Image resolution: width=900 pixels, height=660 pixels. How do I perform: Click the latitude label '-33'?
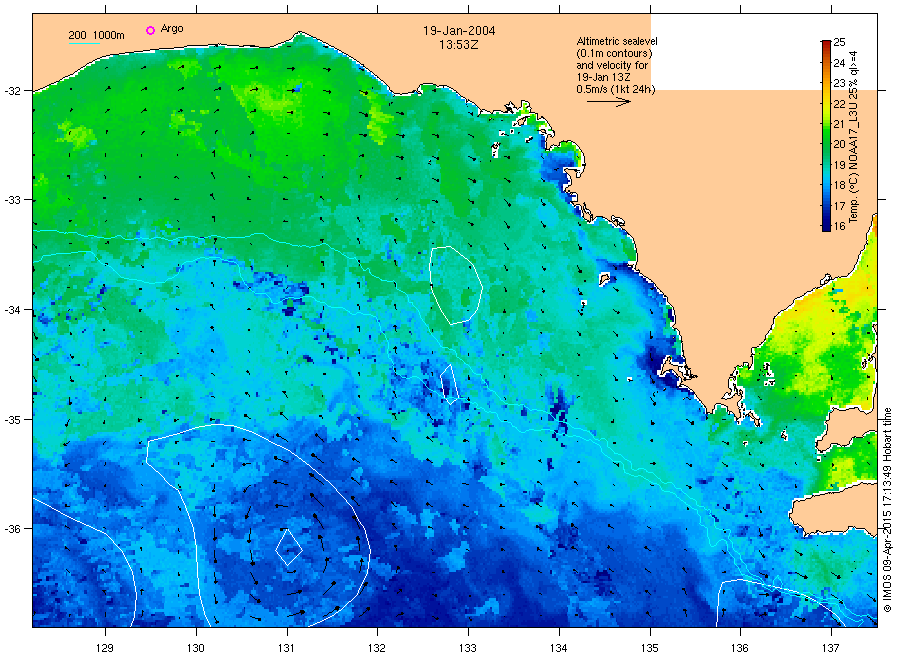pyautogui.click(x=12, y=200)
